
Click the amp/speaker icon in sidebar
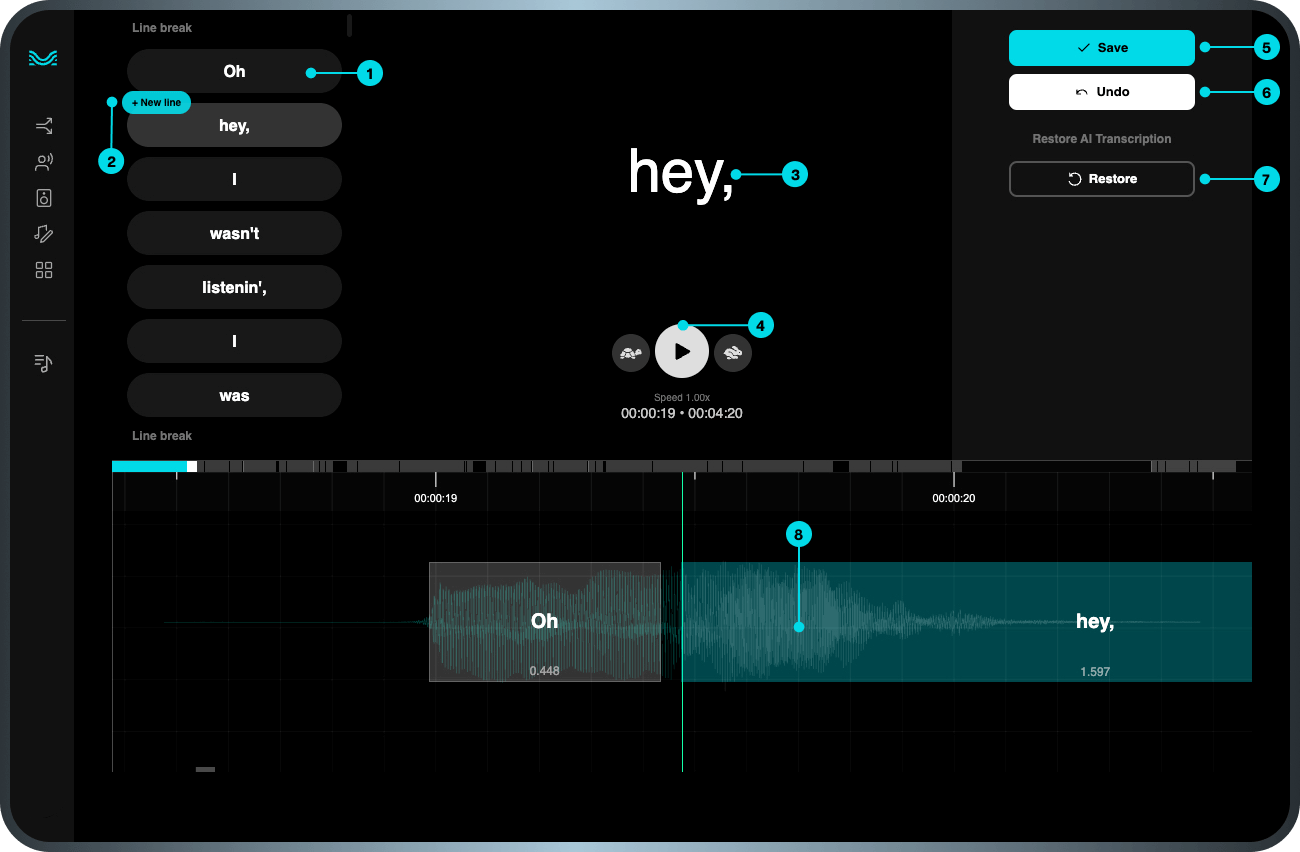[x=43, y=197]
